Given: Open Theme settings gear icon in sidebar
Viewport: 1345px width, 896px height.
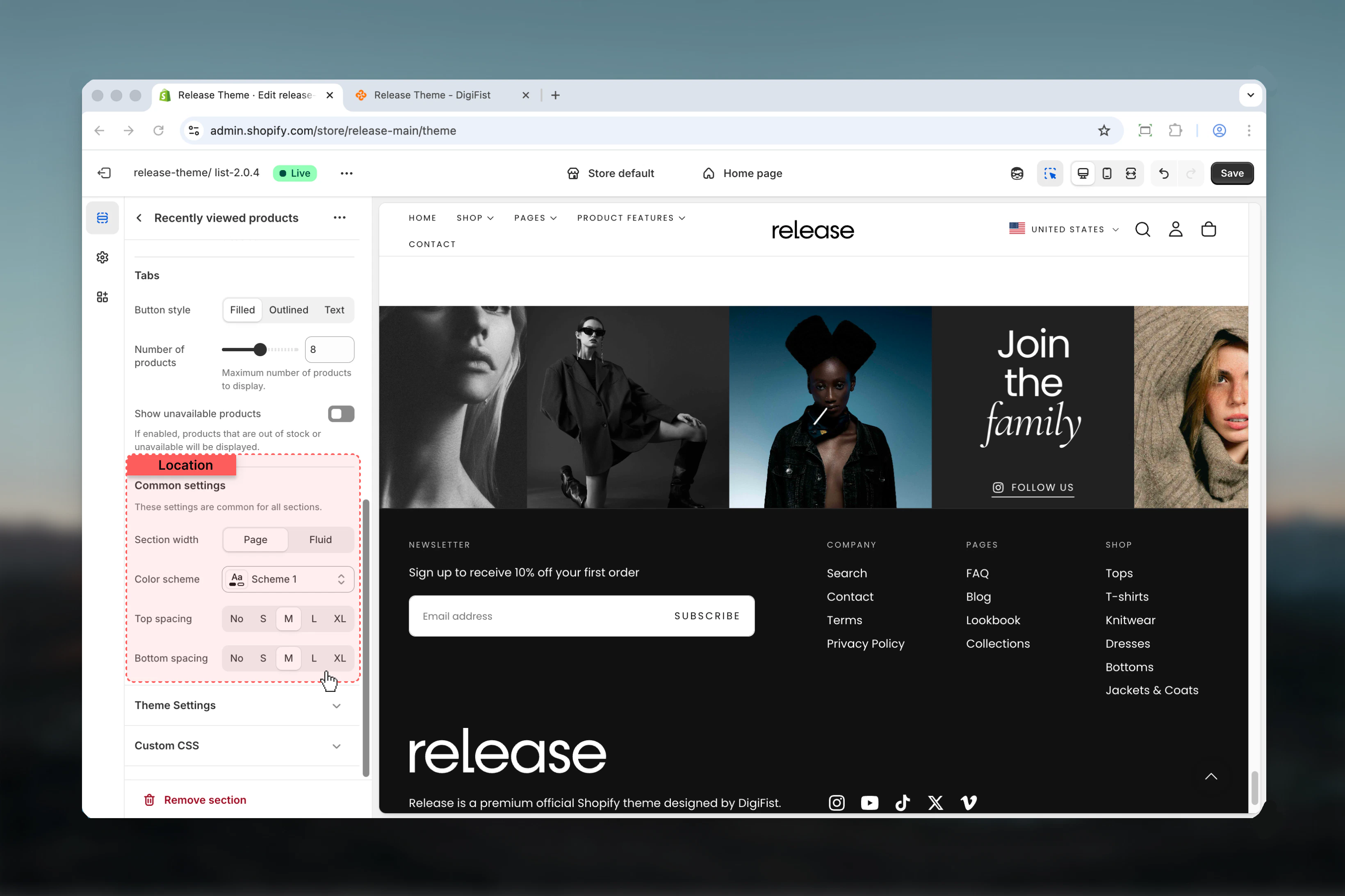Looking at the screenshot, I should point(103,257).
